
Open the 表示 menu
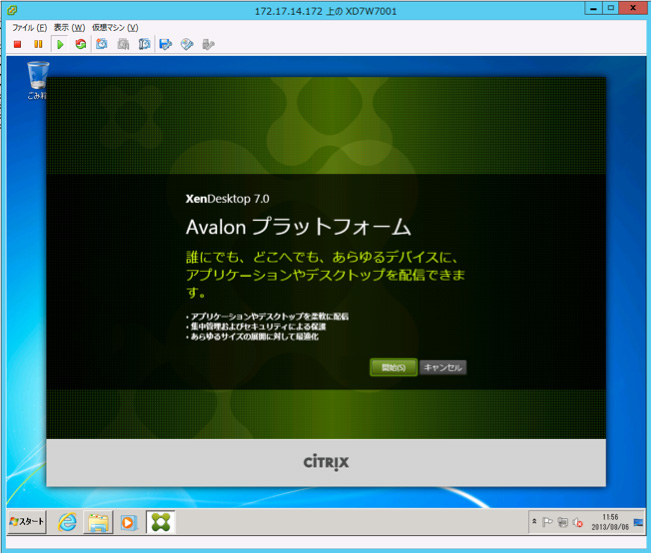point(69,27)
